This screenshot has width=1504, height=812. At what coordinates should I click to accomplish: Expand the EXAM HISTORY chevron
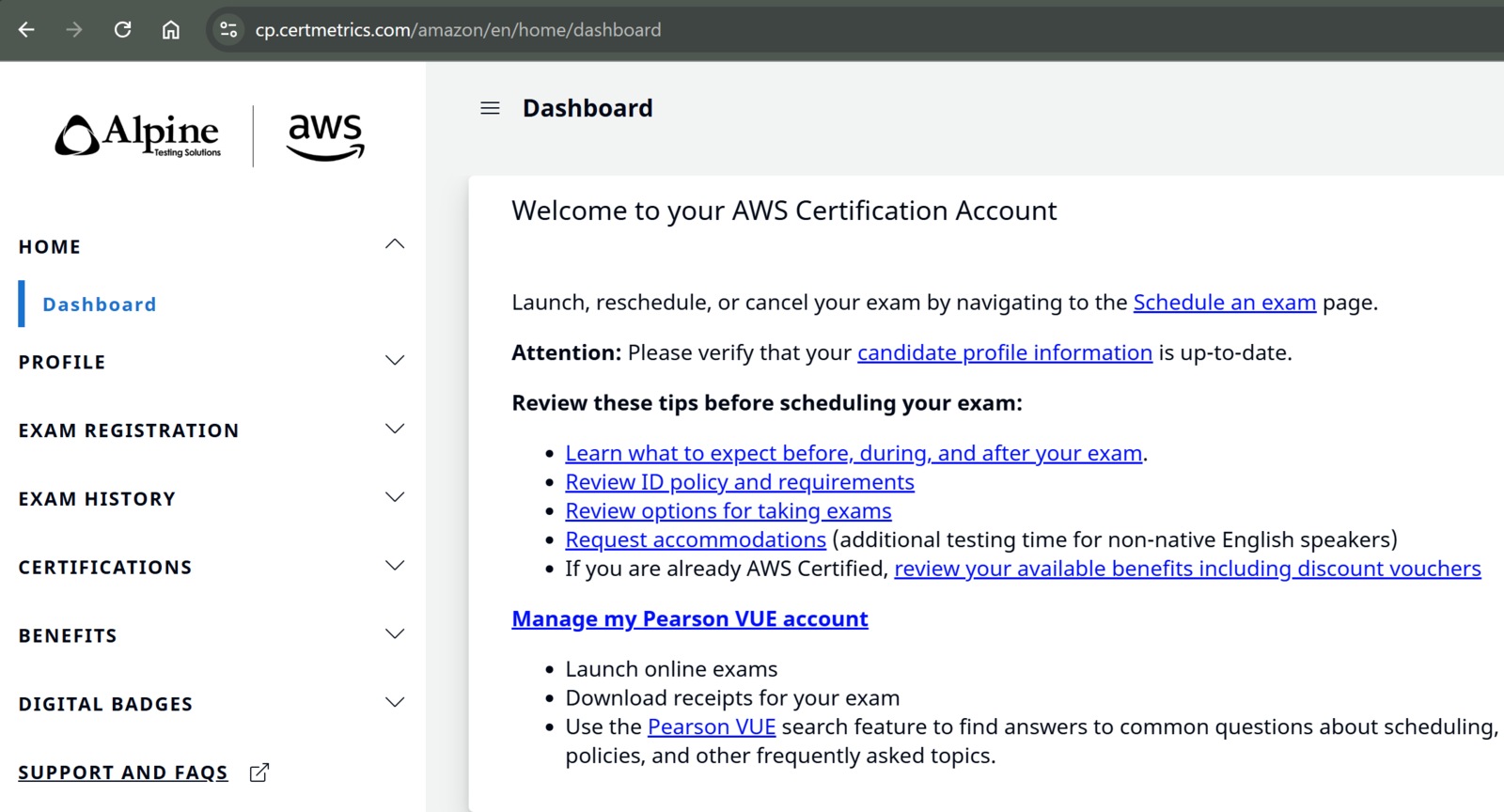tap(395, 498)
